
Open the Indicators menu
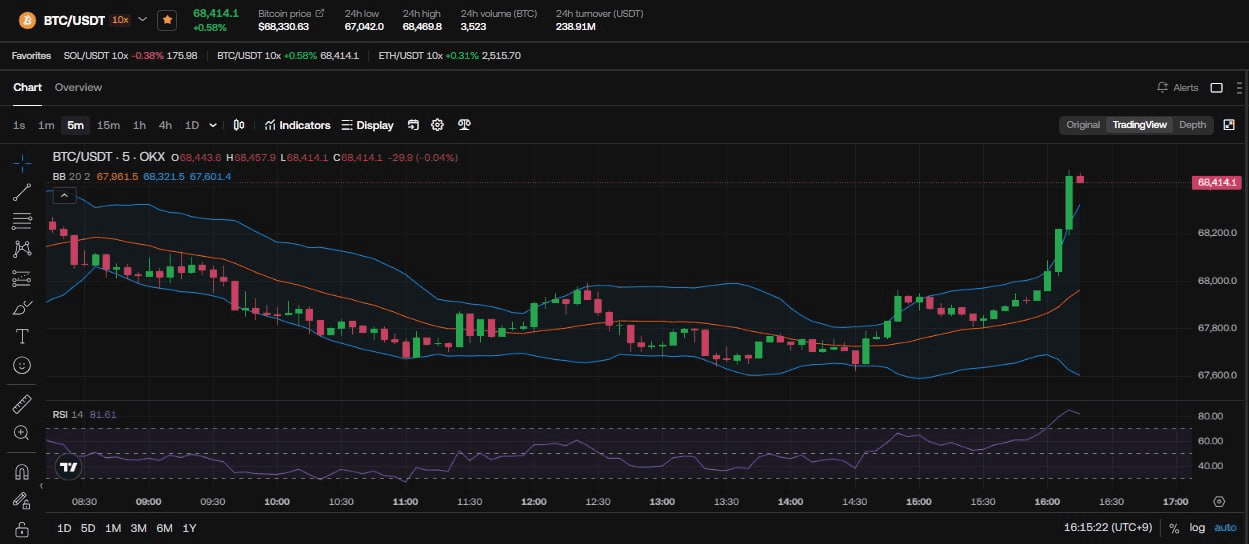pyautogui.click(x=297, y=125)
